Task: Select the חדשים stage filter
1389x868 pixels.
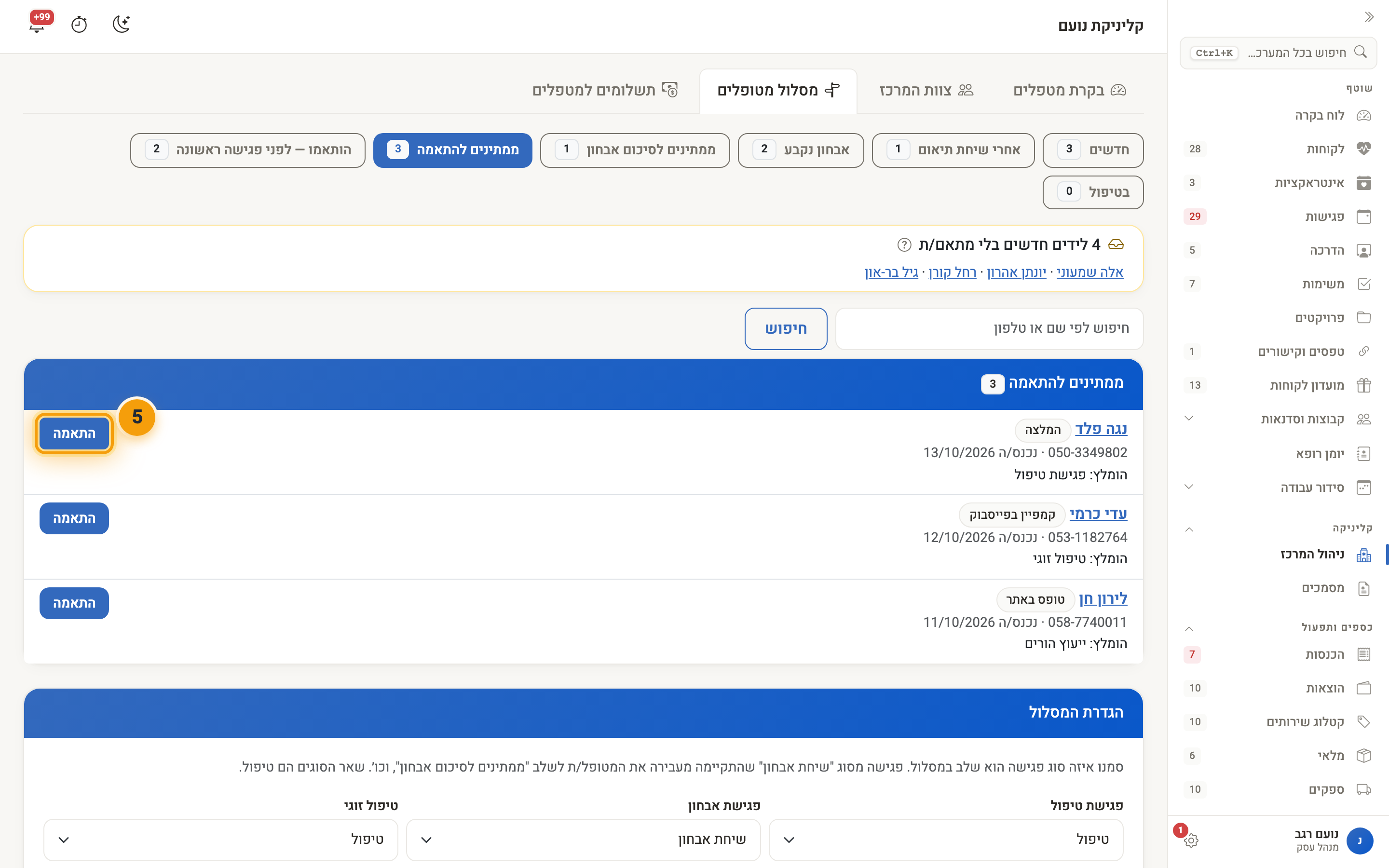Action: click(x=1093, y=150)
